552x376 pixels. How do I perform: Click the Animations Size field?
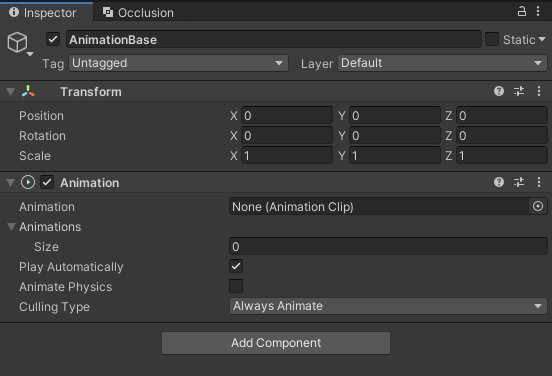[388, 246]
